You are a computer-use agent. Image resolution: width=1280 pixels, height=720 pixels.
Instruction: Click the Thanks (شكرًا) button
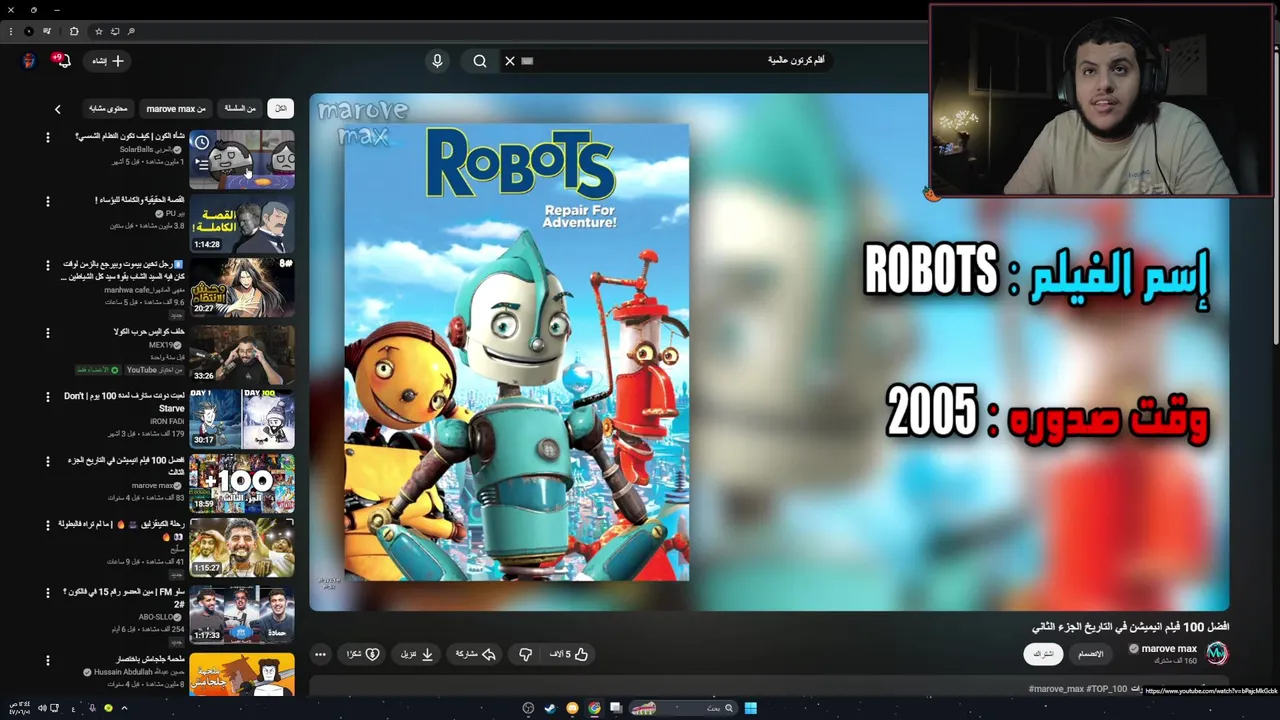(x=363, y=654)
